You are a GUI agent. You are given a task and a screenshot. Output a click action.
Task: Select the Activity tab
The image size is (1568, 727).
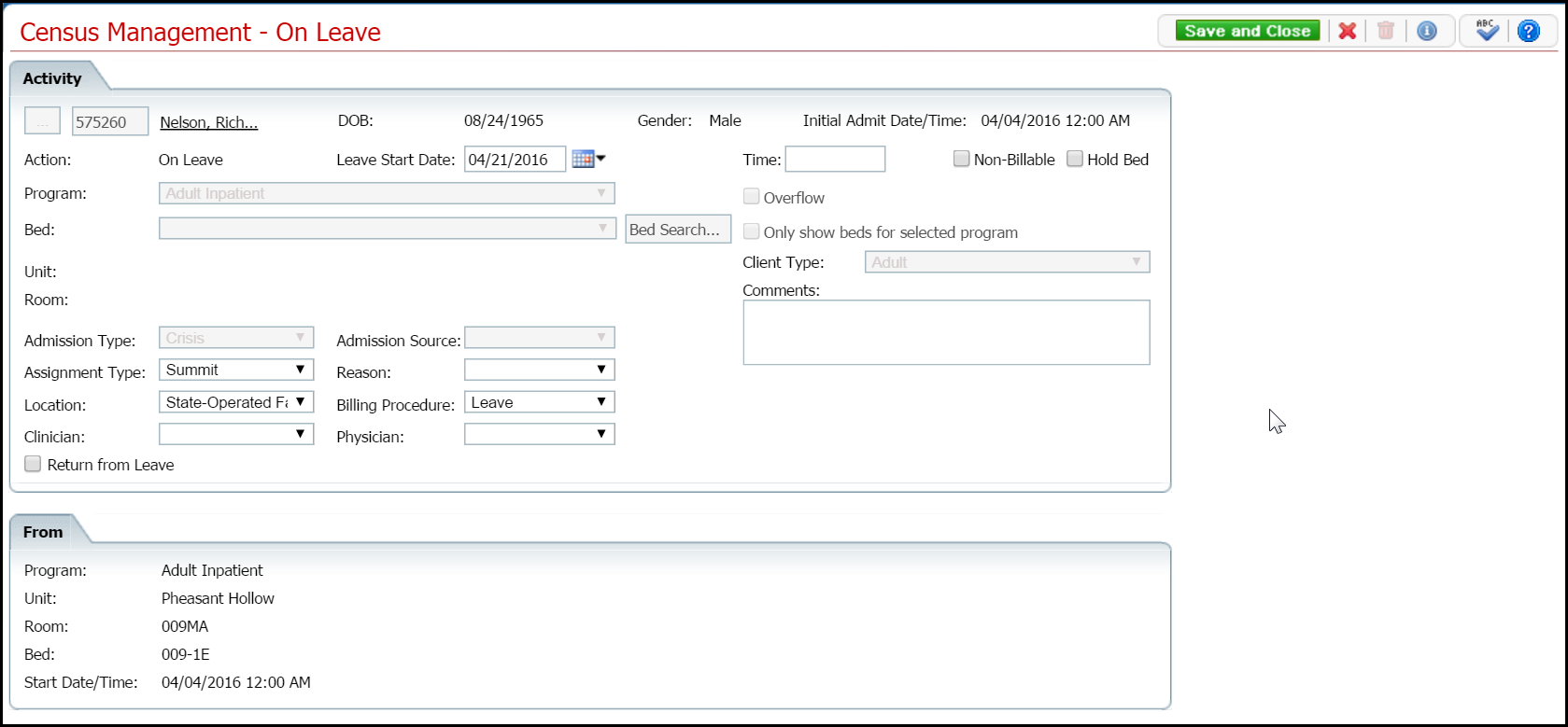(52, 78)
